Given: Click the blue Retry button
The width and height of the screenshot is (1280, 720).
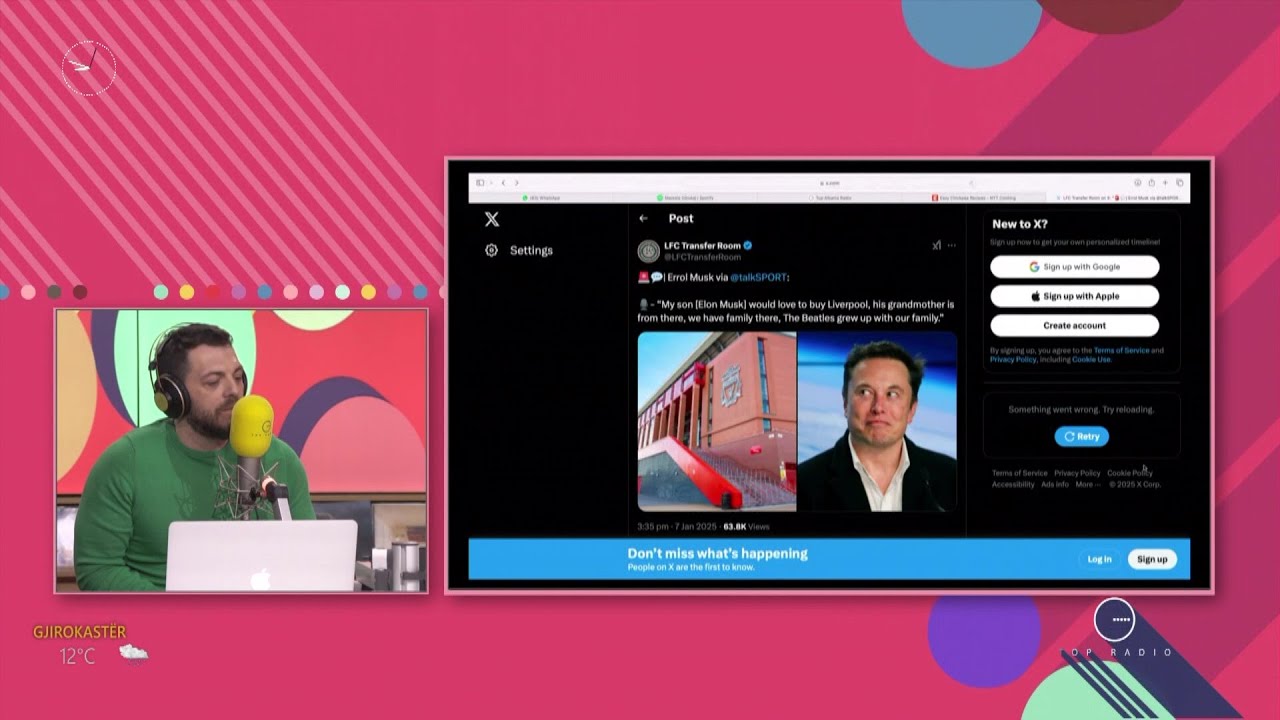Looking at the screenshot, I should pyautogui.click(x=1081, y=436).
